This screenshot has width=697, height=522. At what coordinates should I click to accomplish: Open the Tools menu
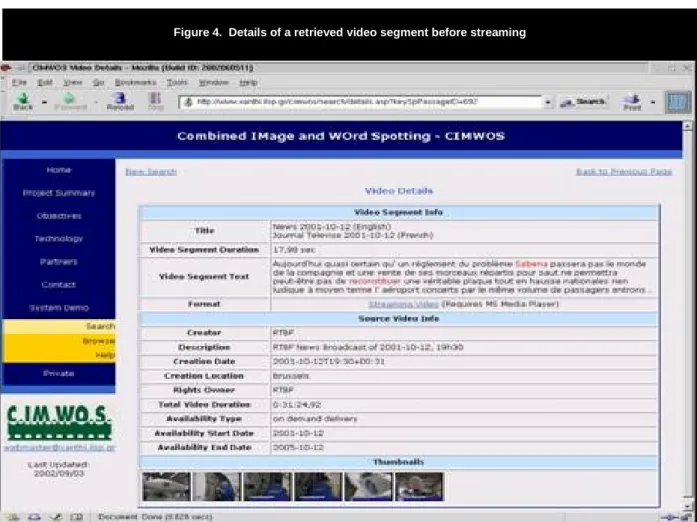point(177,83)
